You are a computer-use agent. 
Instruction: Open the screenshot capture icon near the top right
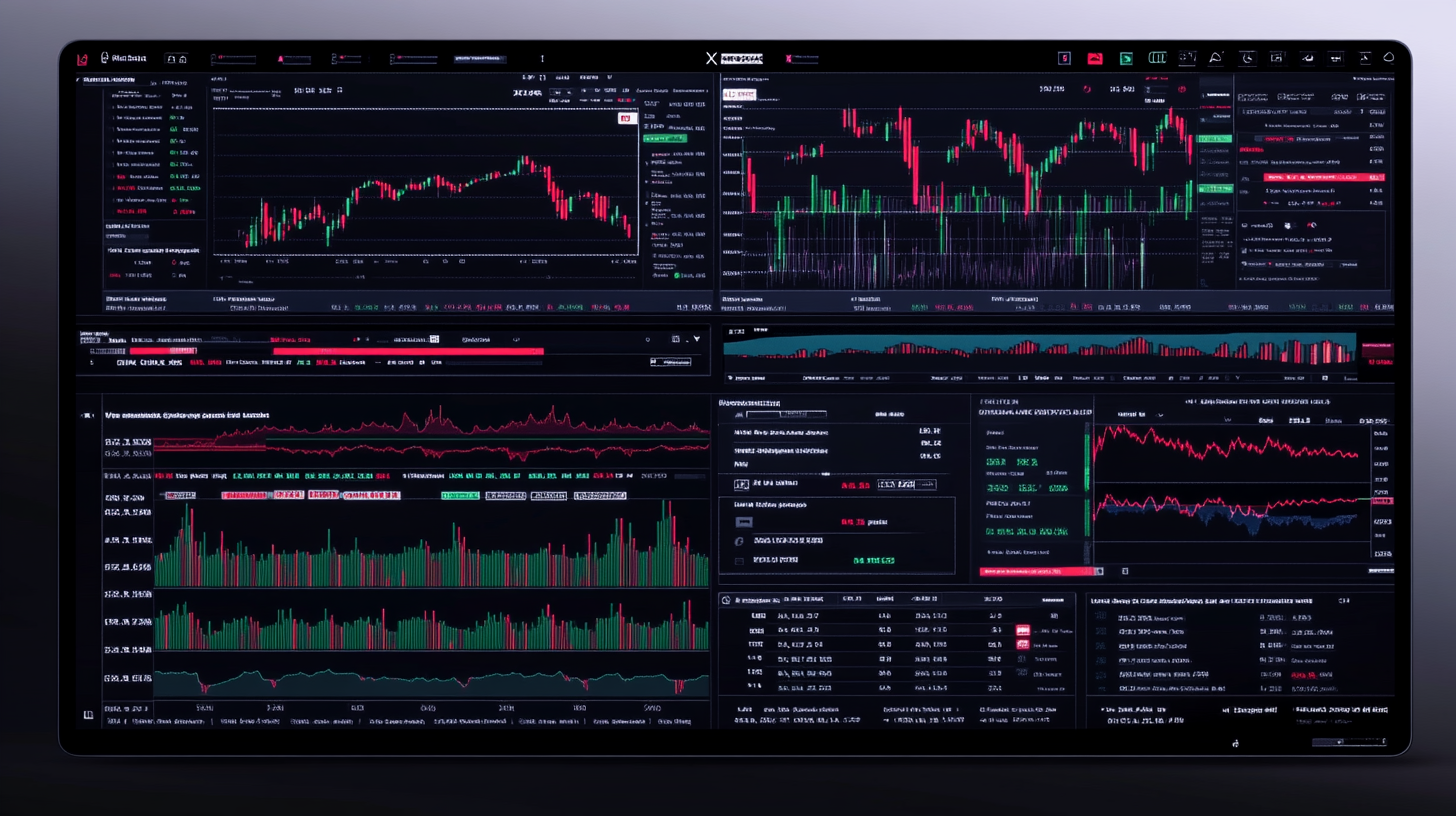click(1277, 58)
